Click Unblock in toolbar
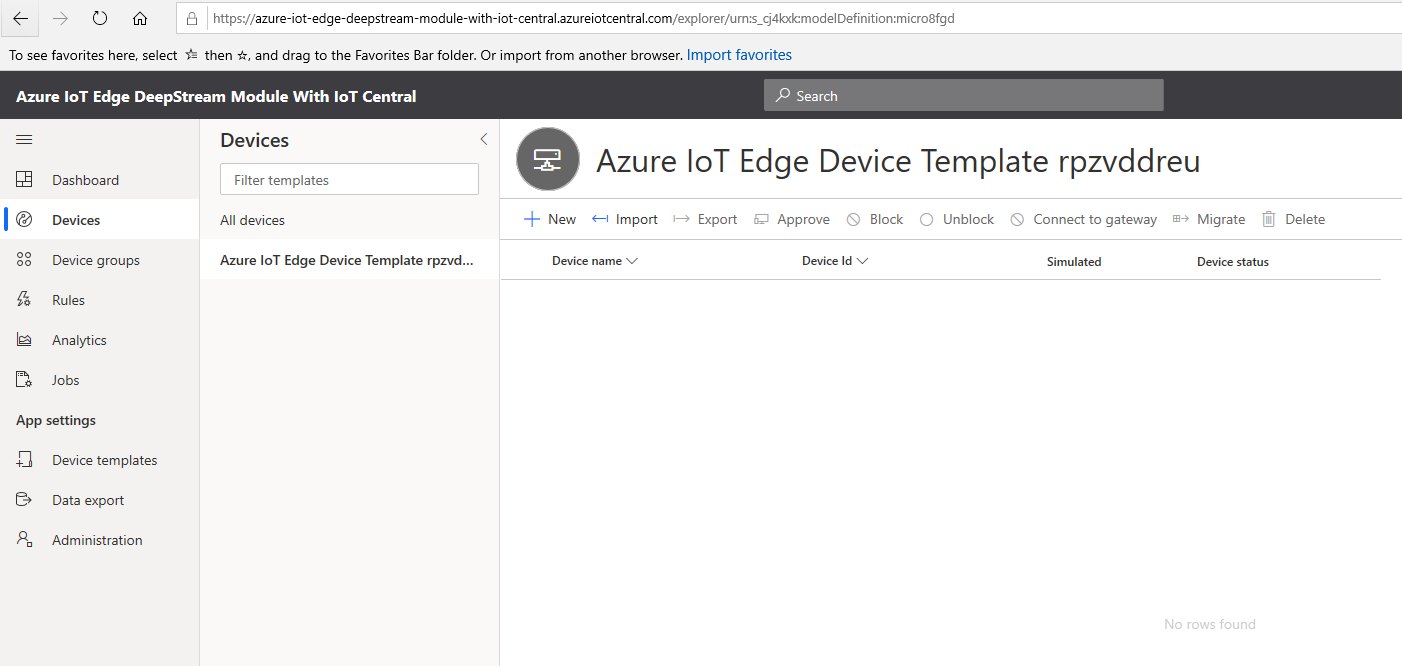1402x666 pixels. pyautogui.click(x=957, y=219)
